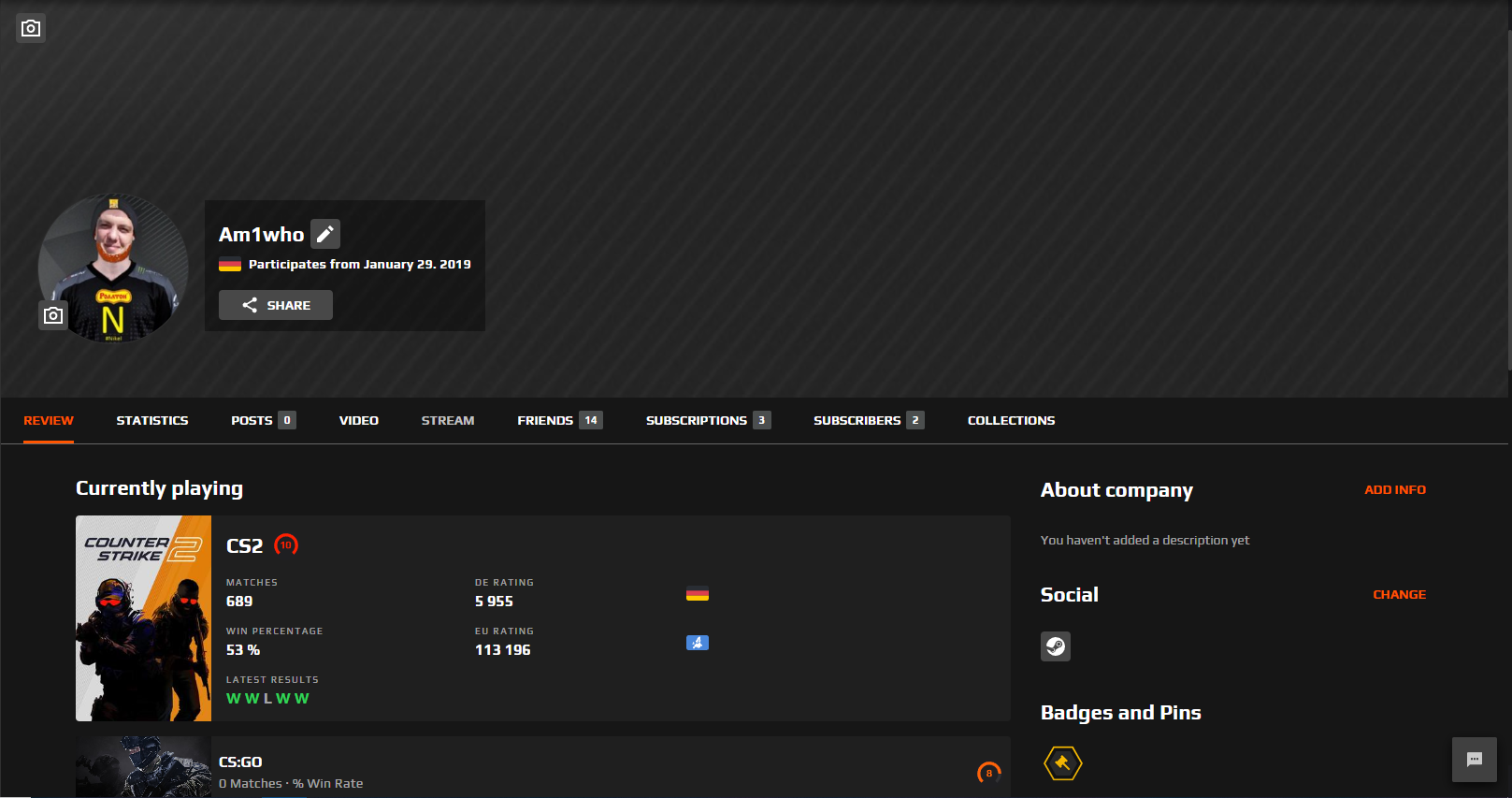Click the yellow hexagon badge icon

[1063, 763]
